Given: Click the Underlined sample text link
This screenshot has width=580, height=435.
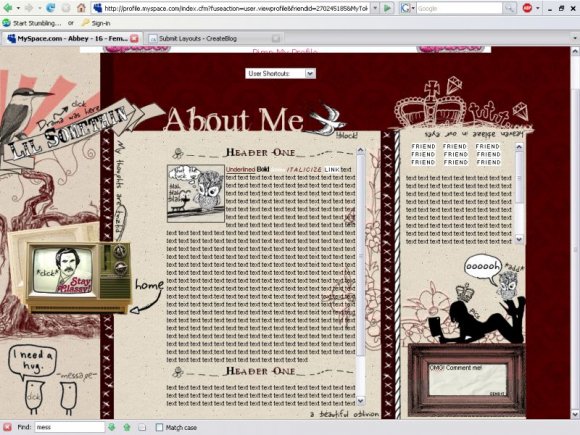Looking at the screenshot, I should [x=240, y=169].
